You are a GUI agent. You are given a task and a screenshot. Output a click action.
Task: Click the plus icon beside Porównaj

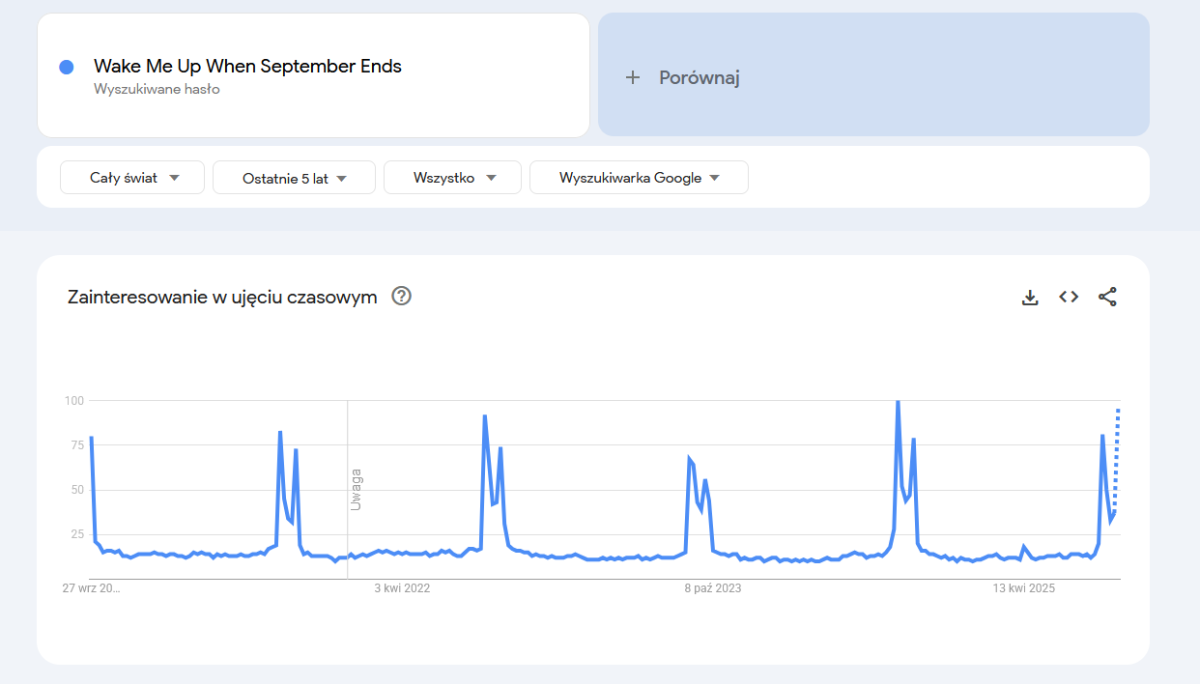(x=632, y=78)
